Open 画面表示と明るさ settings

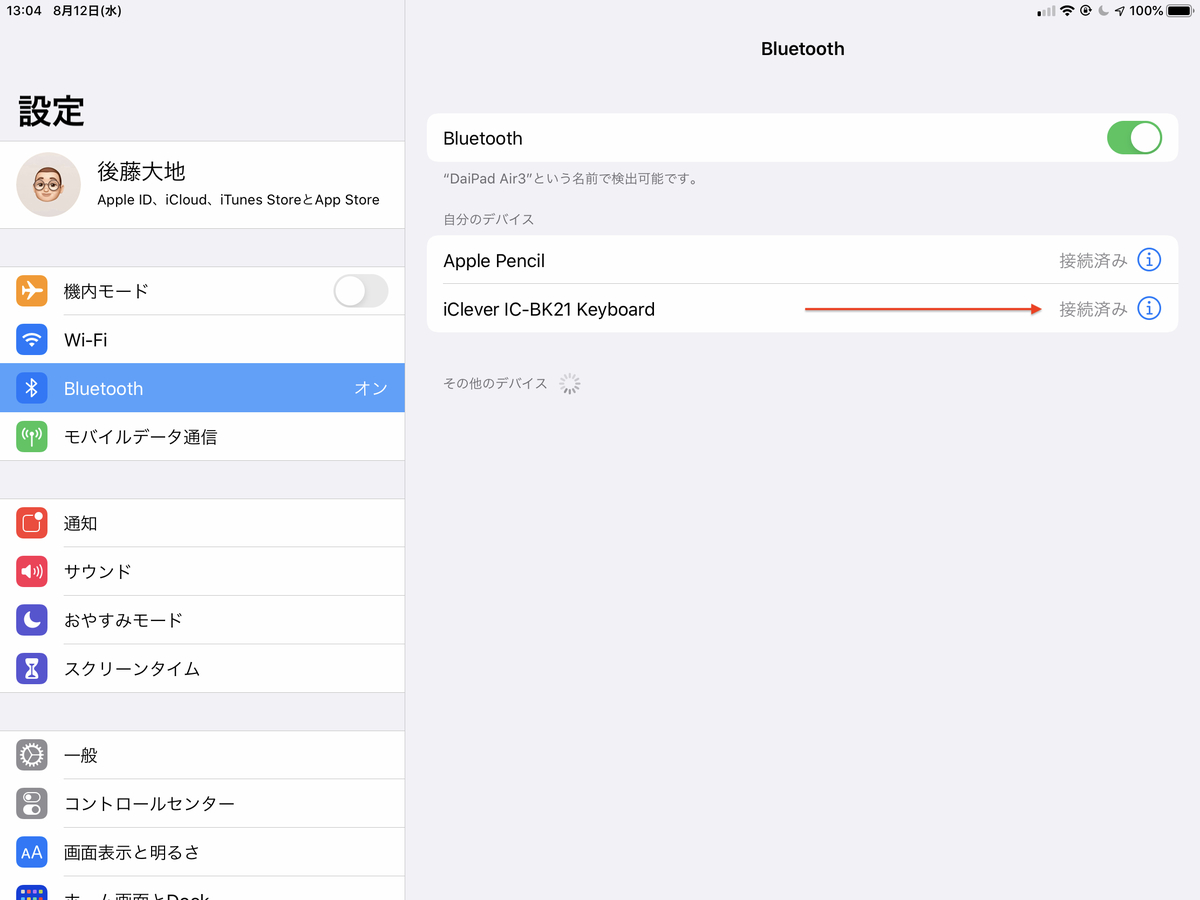pos(202,852)
